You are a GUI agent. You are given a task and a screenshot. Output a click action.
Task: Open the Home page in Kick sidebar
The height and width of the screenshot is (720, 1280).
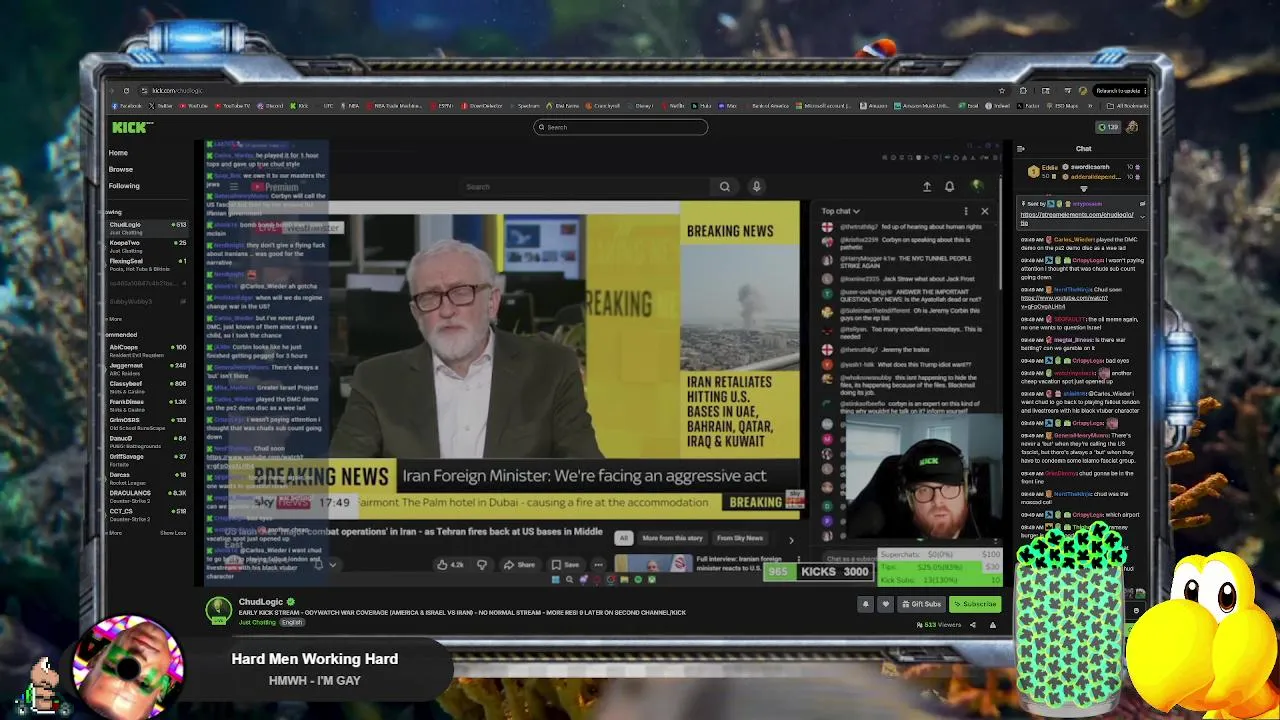click(118, 153)
